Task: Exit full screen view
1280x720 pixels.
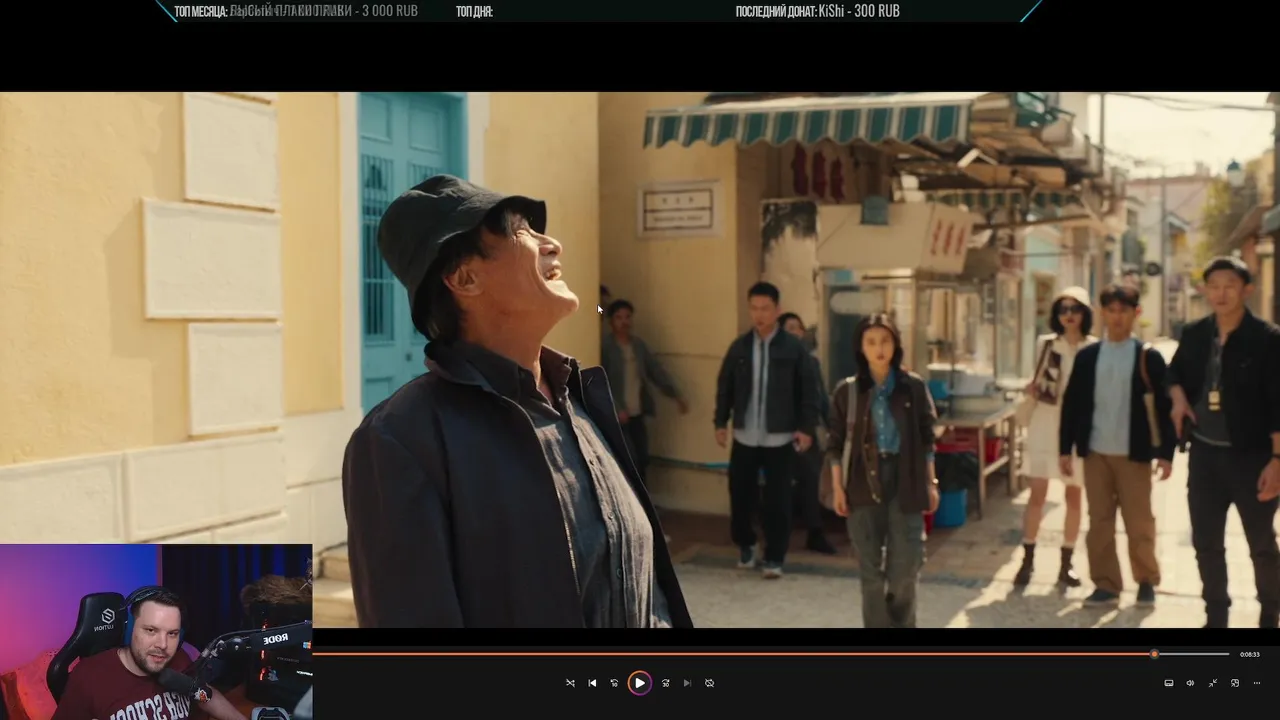Action: click(1212, 683)
